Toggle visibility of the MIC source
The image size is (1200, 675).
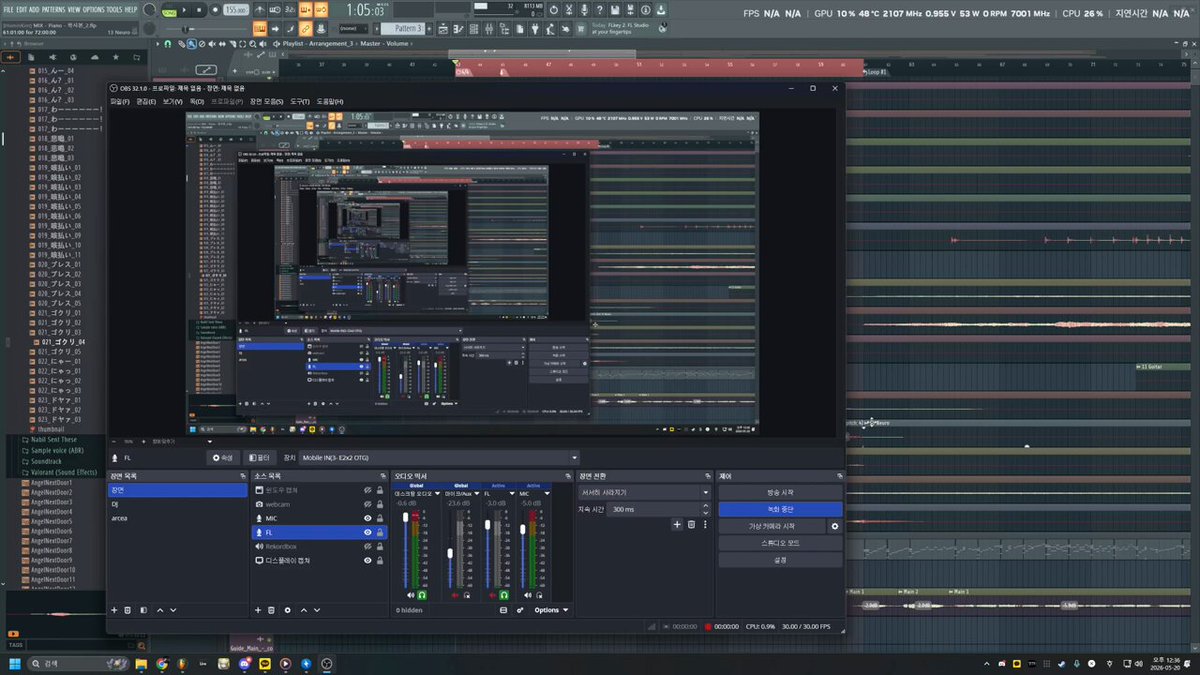point(367,519)
